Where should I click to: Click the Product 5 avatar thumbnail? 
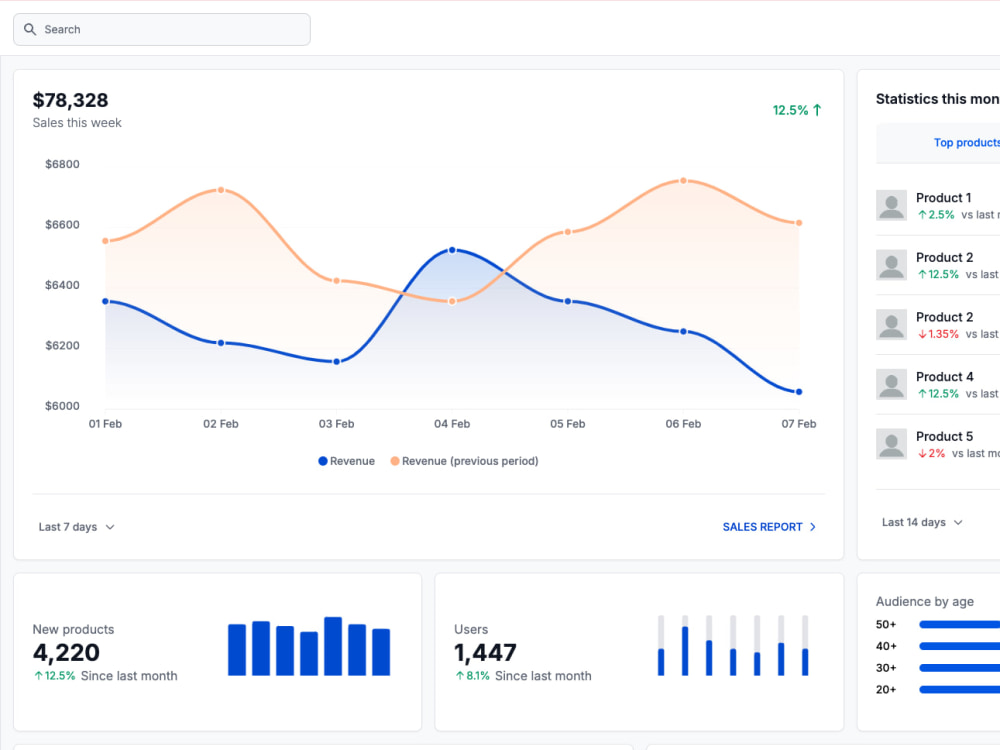coord(892,444)
